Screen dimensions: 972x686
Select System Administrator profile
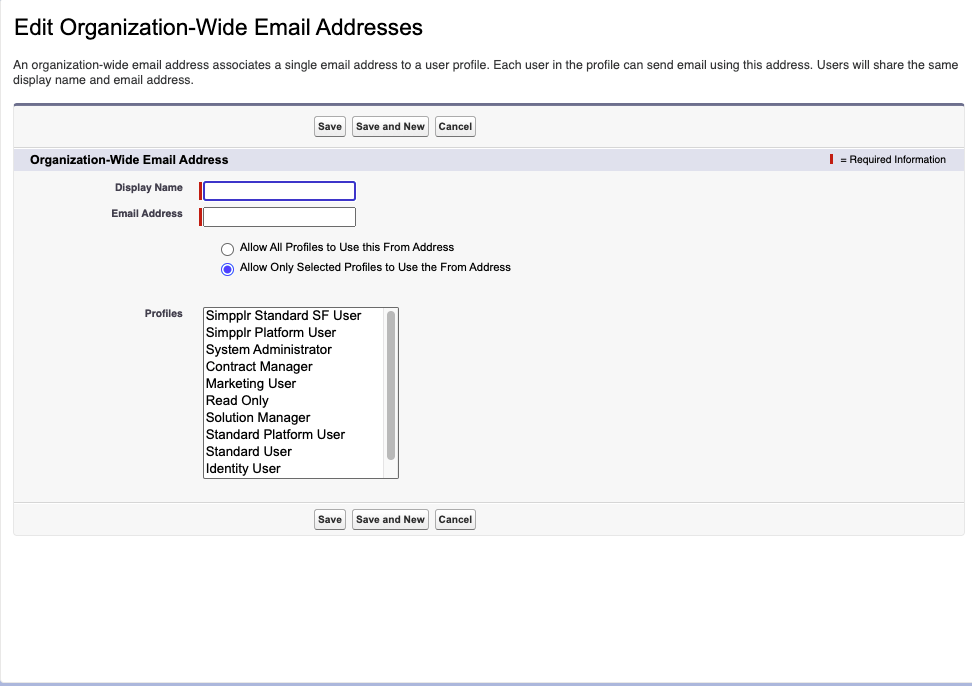coord(294,350)
